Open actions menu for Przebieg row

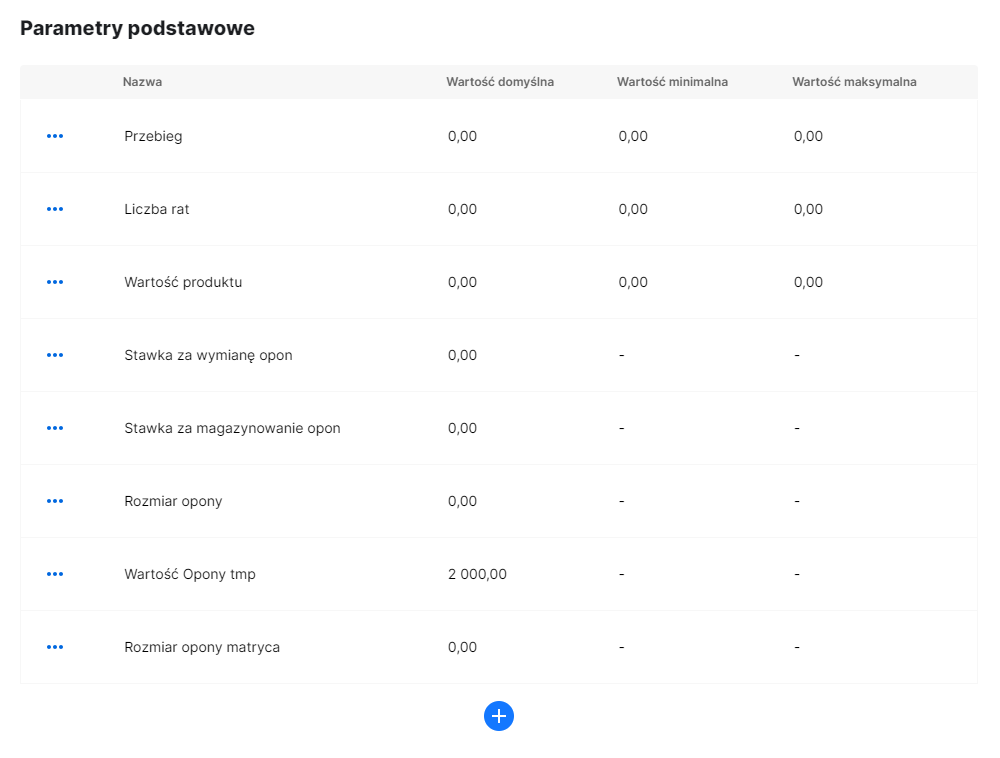click(55, 136)
